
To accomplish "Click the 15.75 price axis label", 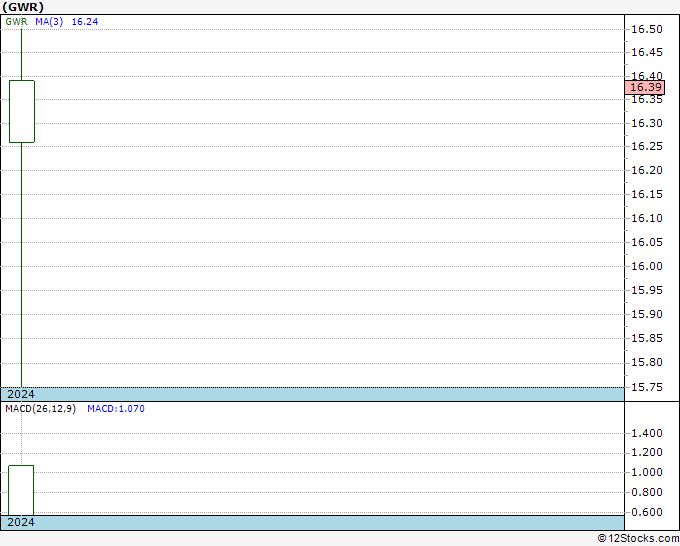I will click(x=647, y=387).
